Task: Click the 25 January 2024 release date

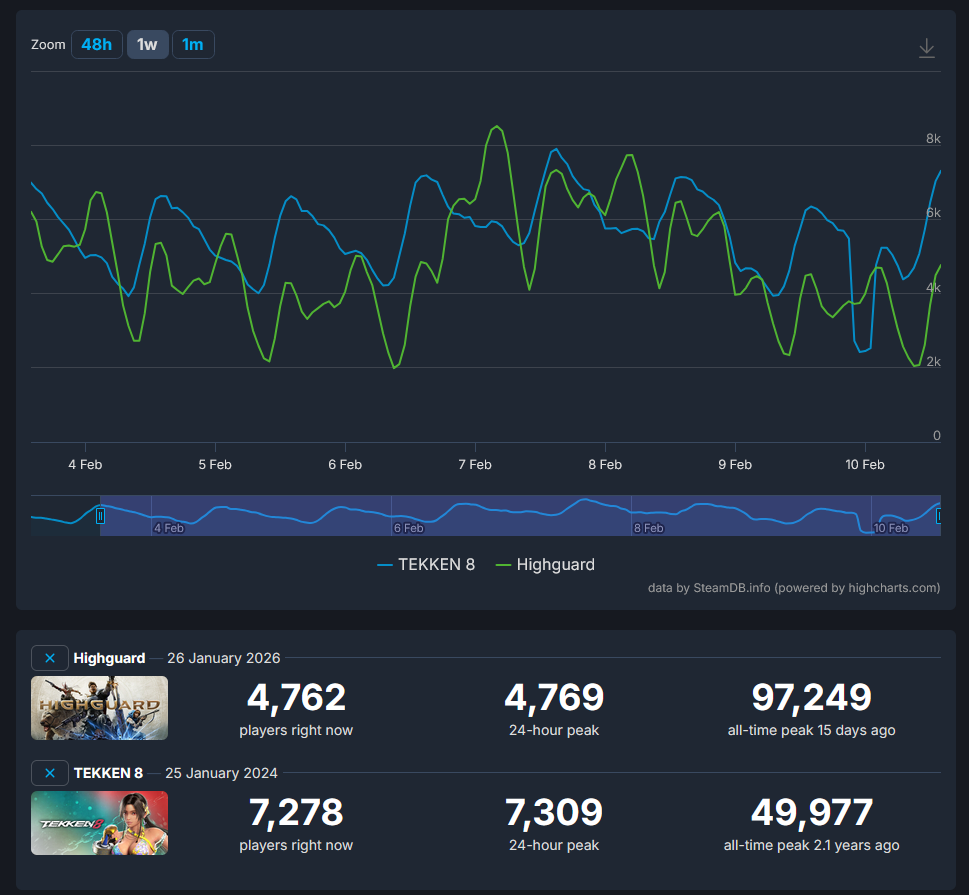Action: pos(221,773)
